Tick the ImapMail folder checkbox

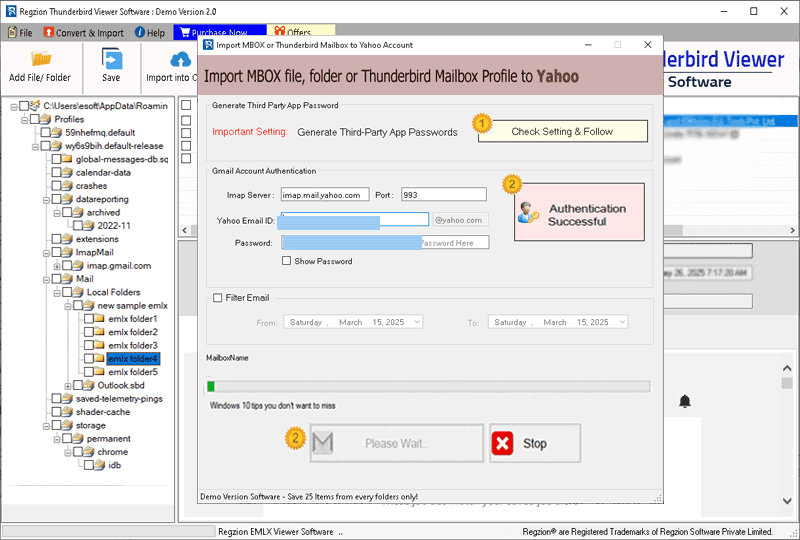tap(57, 252)
